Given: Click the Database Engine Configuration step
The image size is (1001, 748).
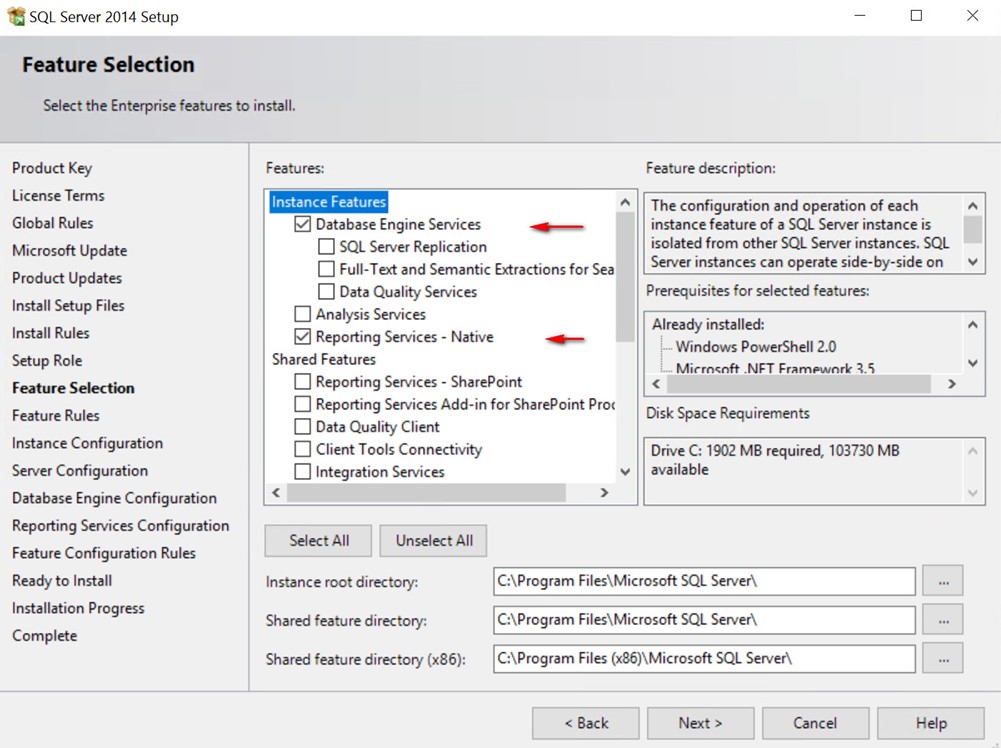Looking at the screenshot, I should 114,498.
